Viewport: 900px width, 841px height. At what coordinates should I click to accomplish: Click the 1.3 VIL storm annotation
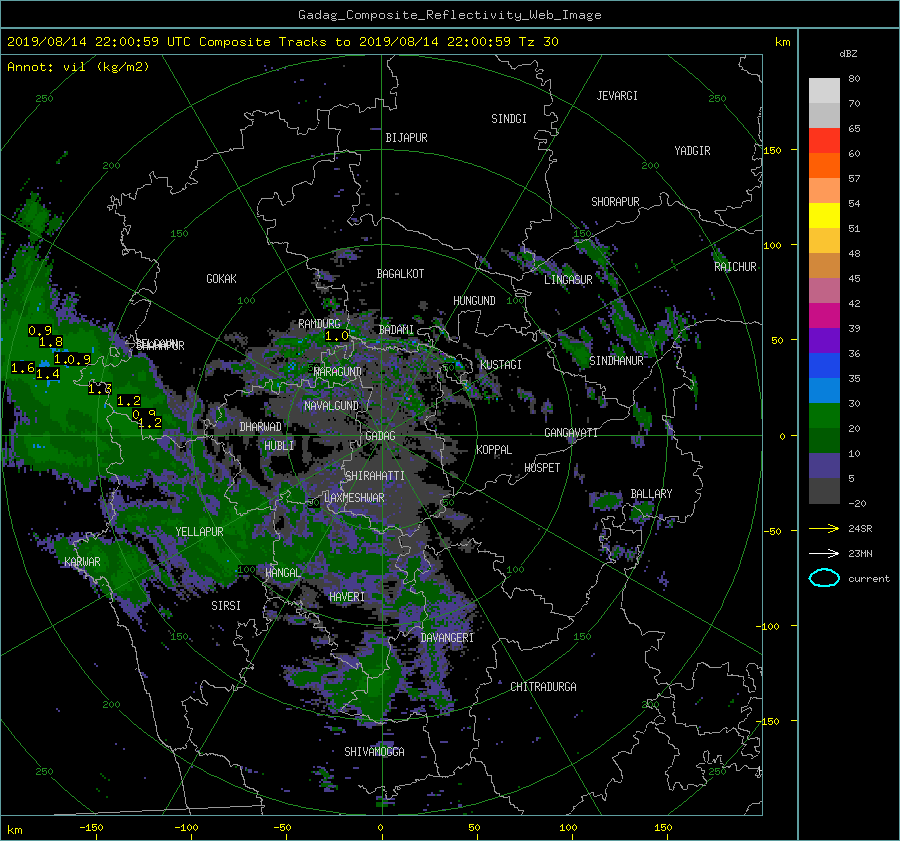tap(100, 389)
